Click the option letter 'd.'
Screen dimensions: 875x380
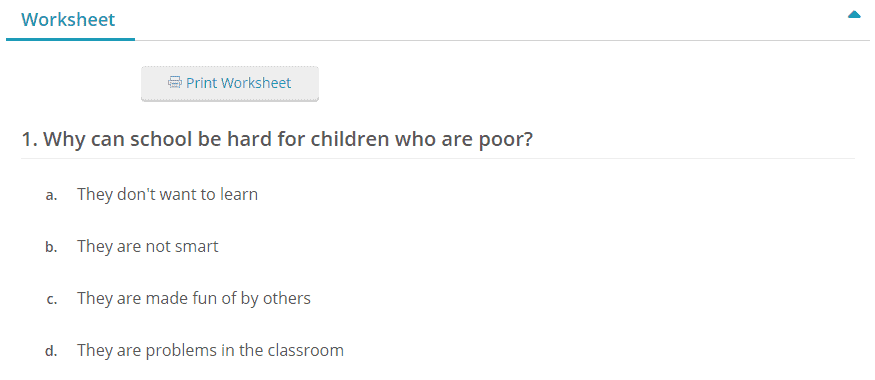(x=51, y=352)
